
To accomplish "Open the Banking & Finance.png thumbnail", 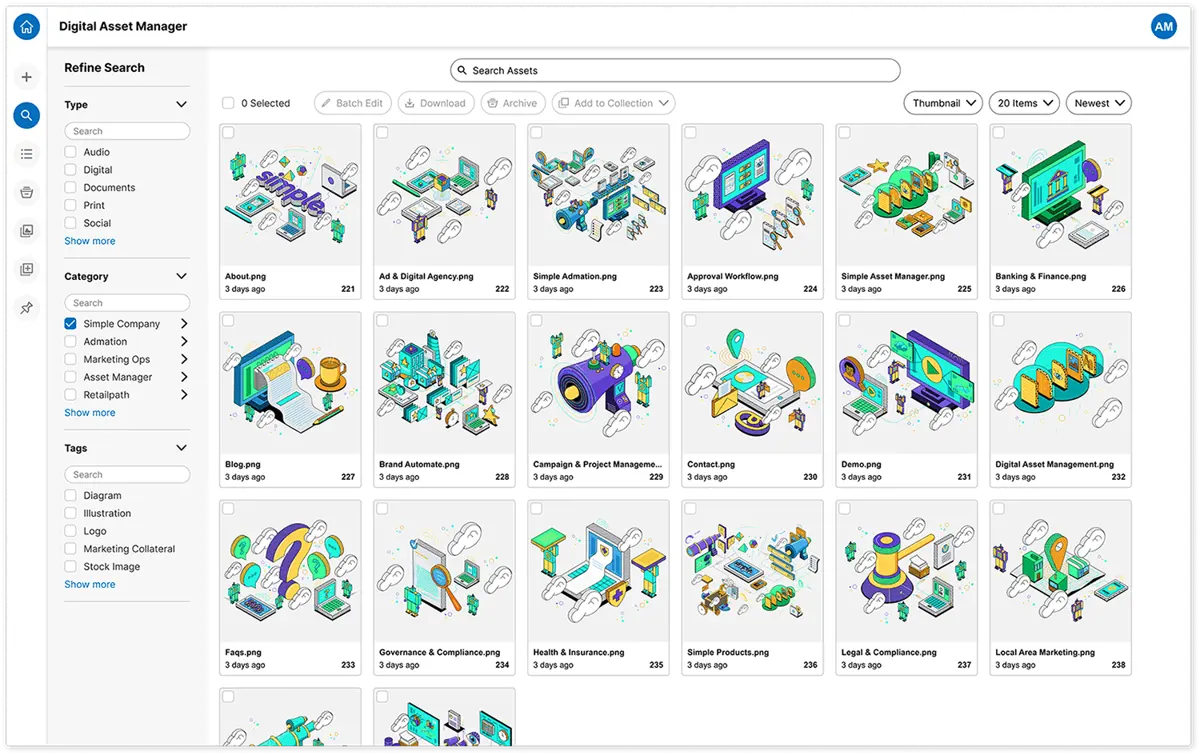I will (x=1060, y=195).
